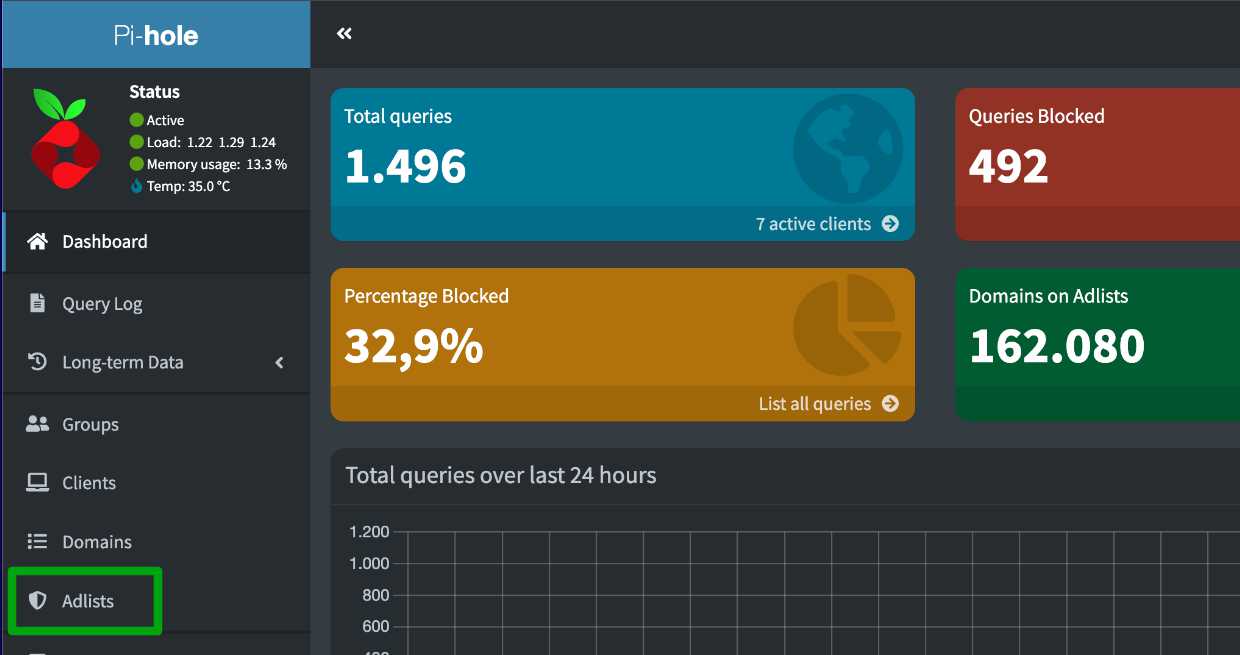Click the Percentage Blocked card title
Screen dimensions: 1240x655
click(x=426, y=296)
